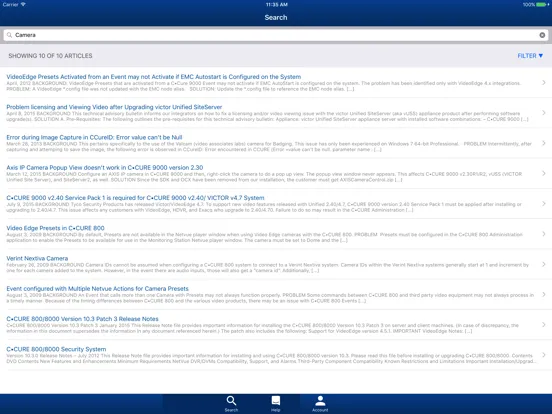Click the Wi-Fi icon in status bar
The image size is (552, 414).
pyautogui.click(x=23, y=5)
